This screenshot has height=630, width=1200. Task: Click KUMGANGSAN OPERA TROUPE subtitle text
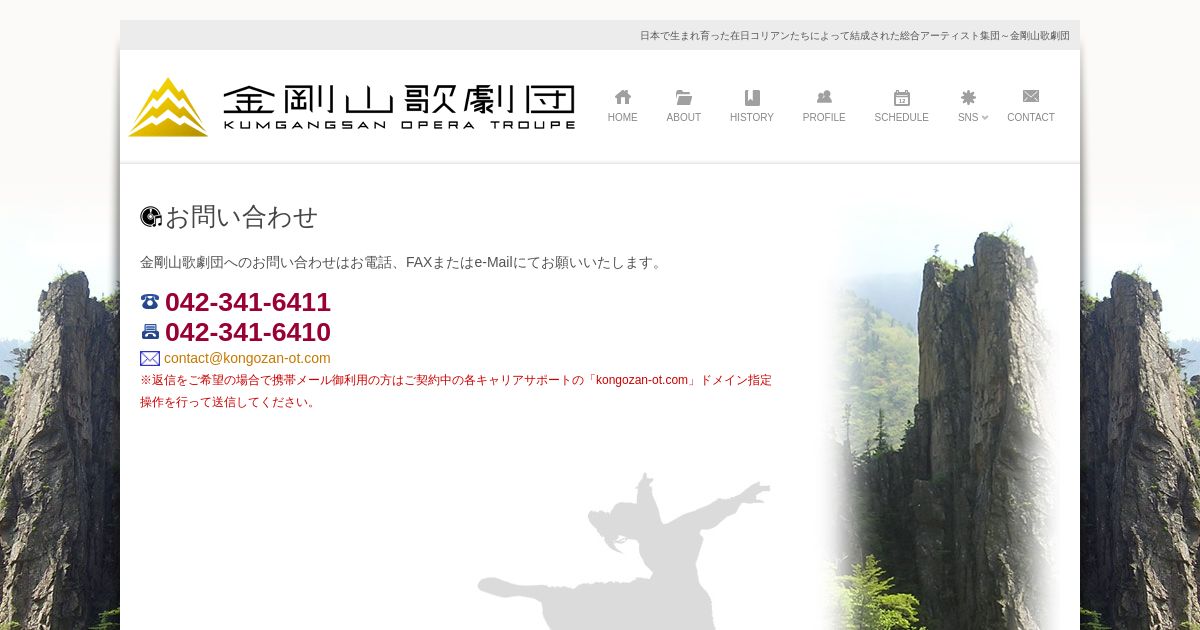(x=399, y=125)
